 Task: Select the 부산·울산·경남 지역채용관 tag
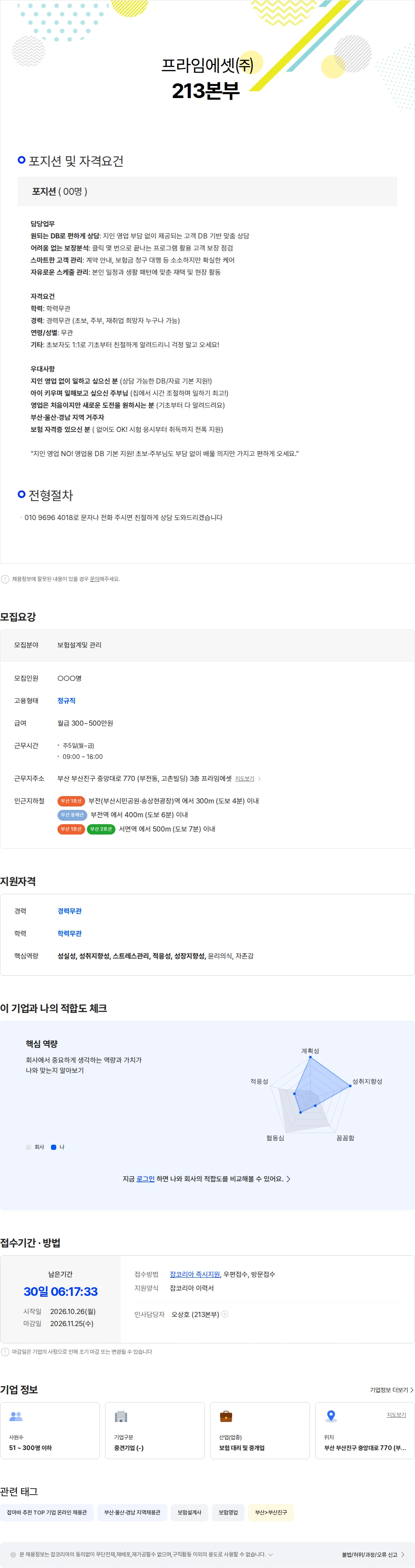click(x=132, y=1512)
